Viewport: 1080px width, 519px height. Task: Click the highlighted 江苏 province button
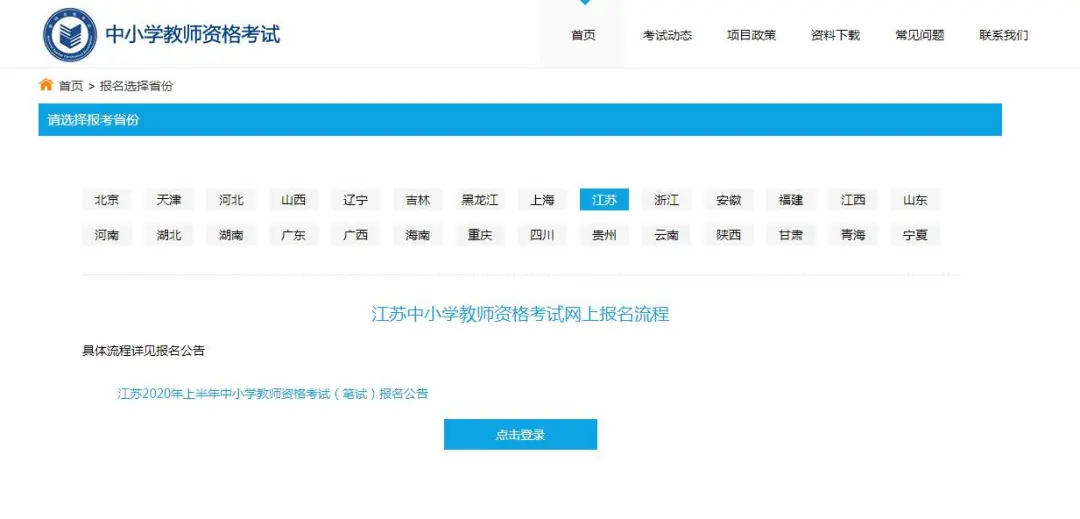pos(604,200)
